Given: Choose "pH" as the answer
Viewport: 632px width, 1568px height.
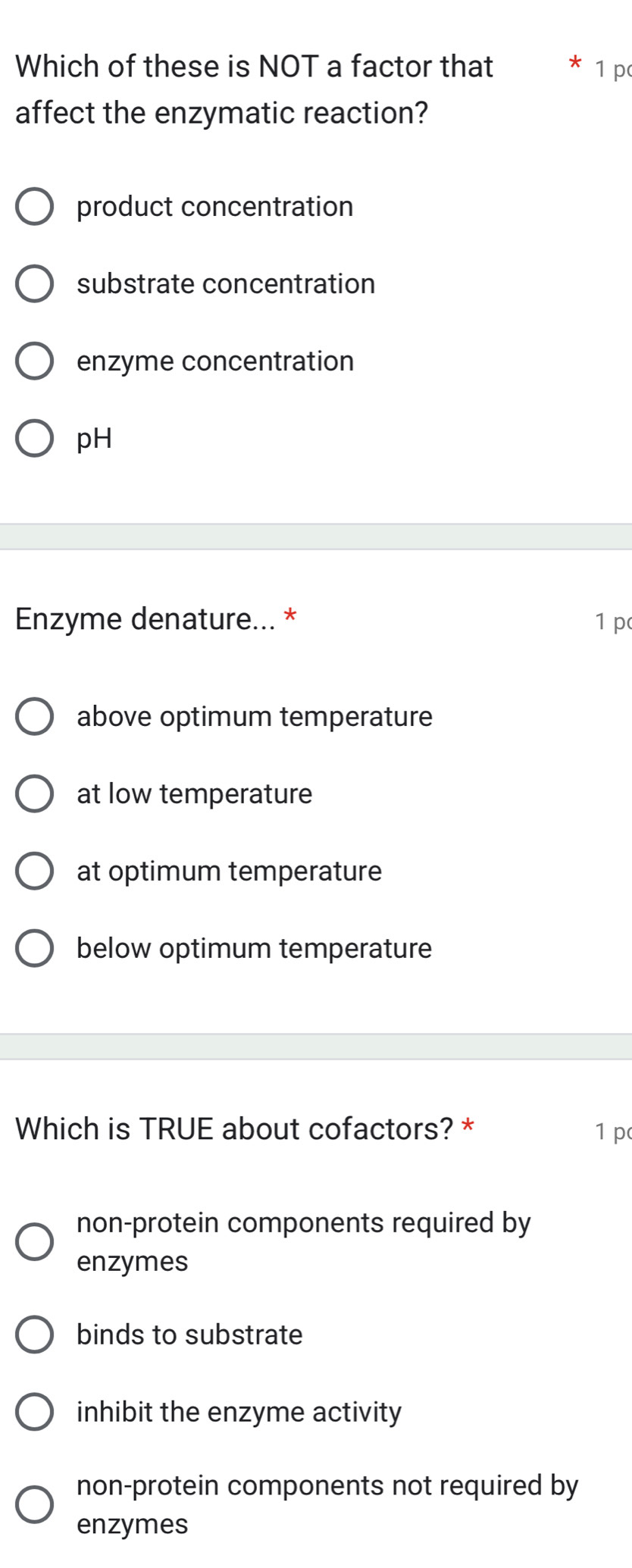Looking at the screenshot, I should coord(35,439).
